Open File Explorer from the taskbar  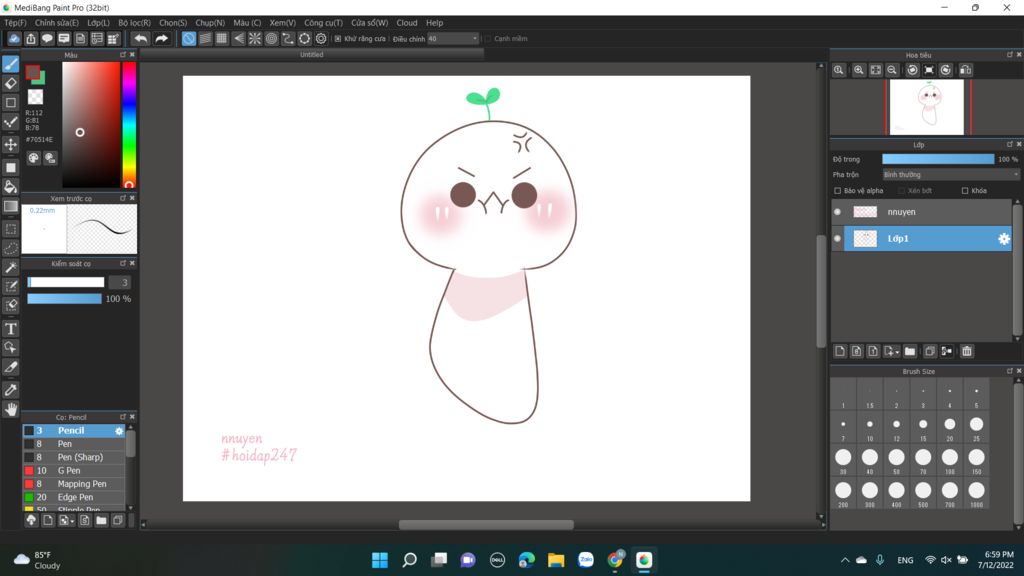(x=556, y=560)
